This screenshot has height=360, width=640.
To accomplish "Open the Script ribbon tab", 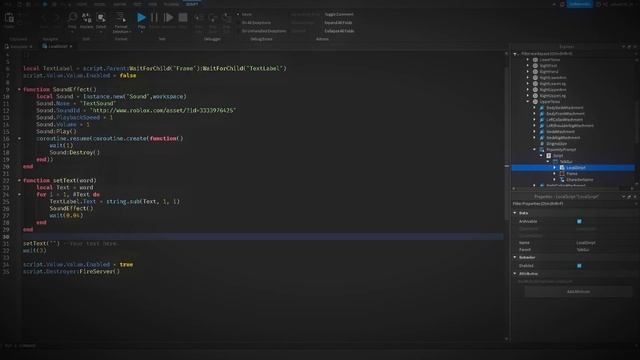I will 192,4.
